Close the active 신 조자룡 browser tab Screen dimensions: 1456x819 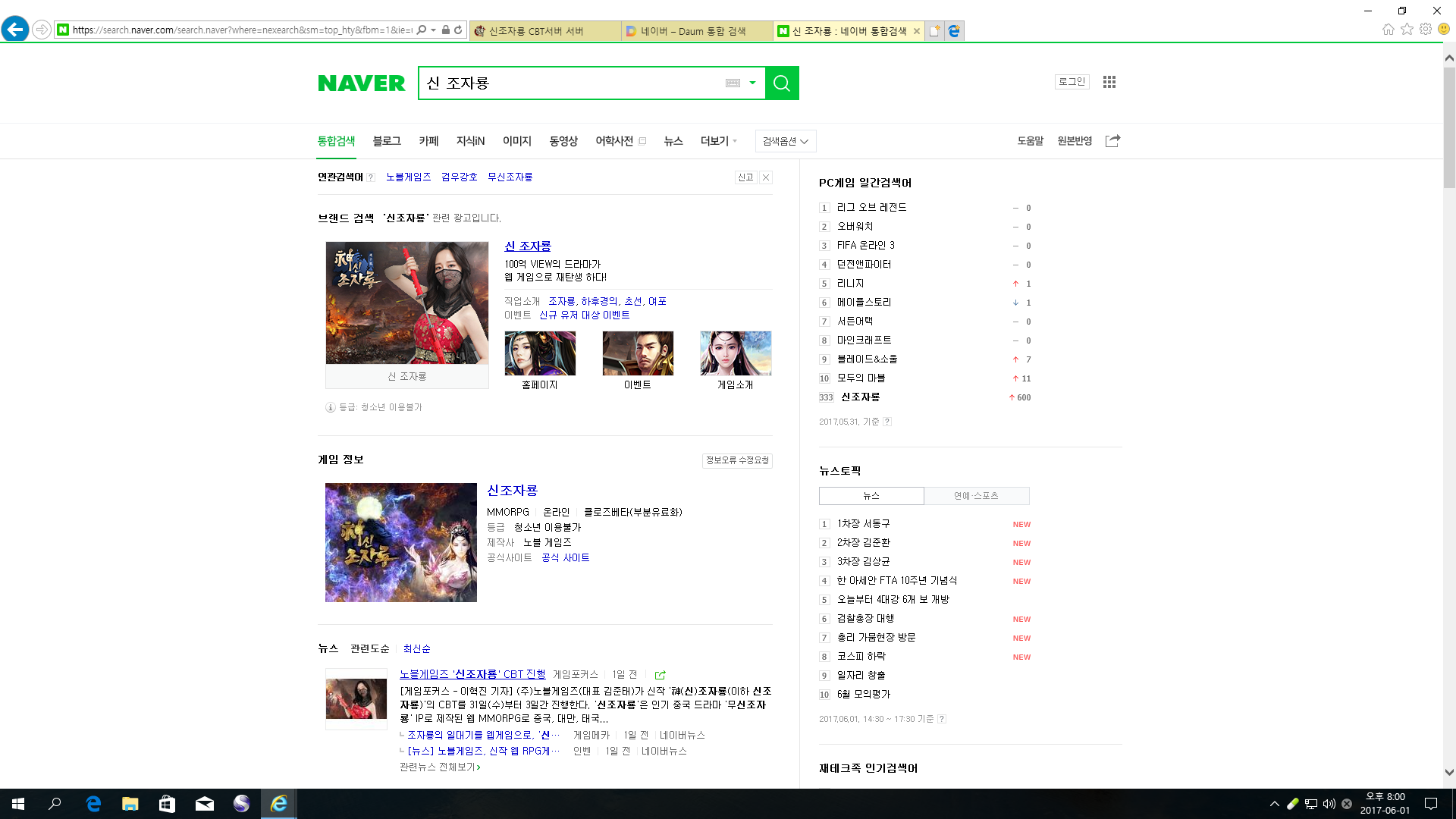coord(917,31)
